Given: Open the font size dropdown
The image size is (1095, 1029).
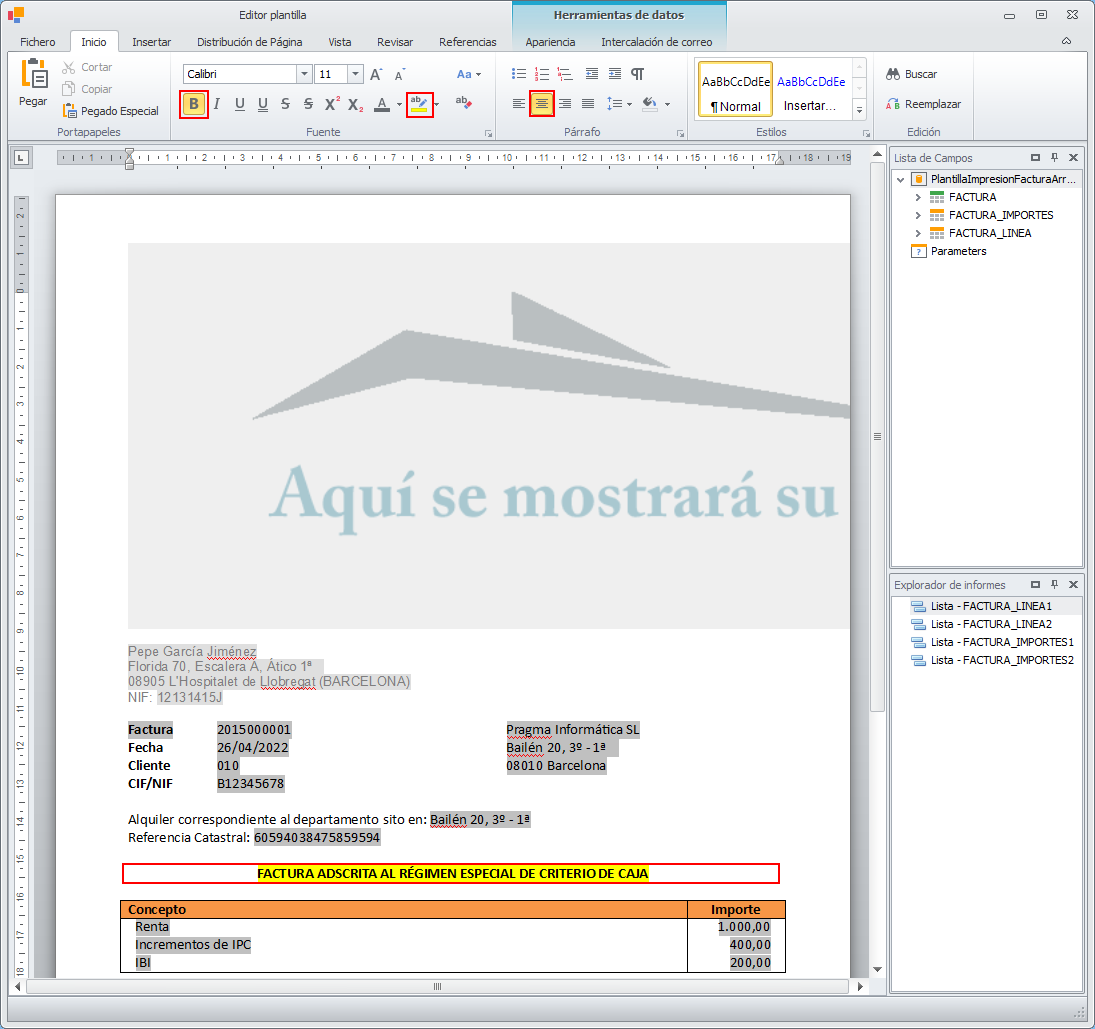Looking at the screenshot, I should (x=355, y=74).
